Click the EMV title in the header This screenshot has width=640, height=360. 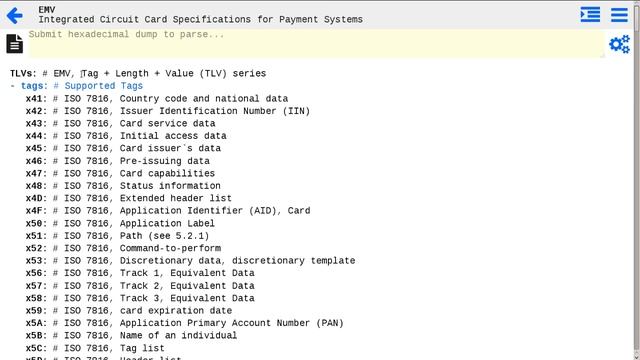click(x=47, y=9)
